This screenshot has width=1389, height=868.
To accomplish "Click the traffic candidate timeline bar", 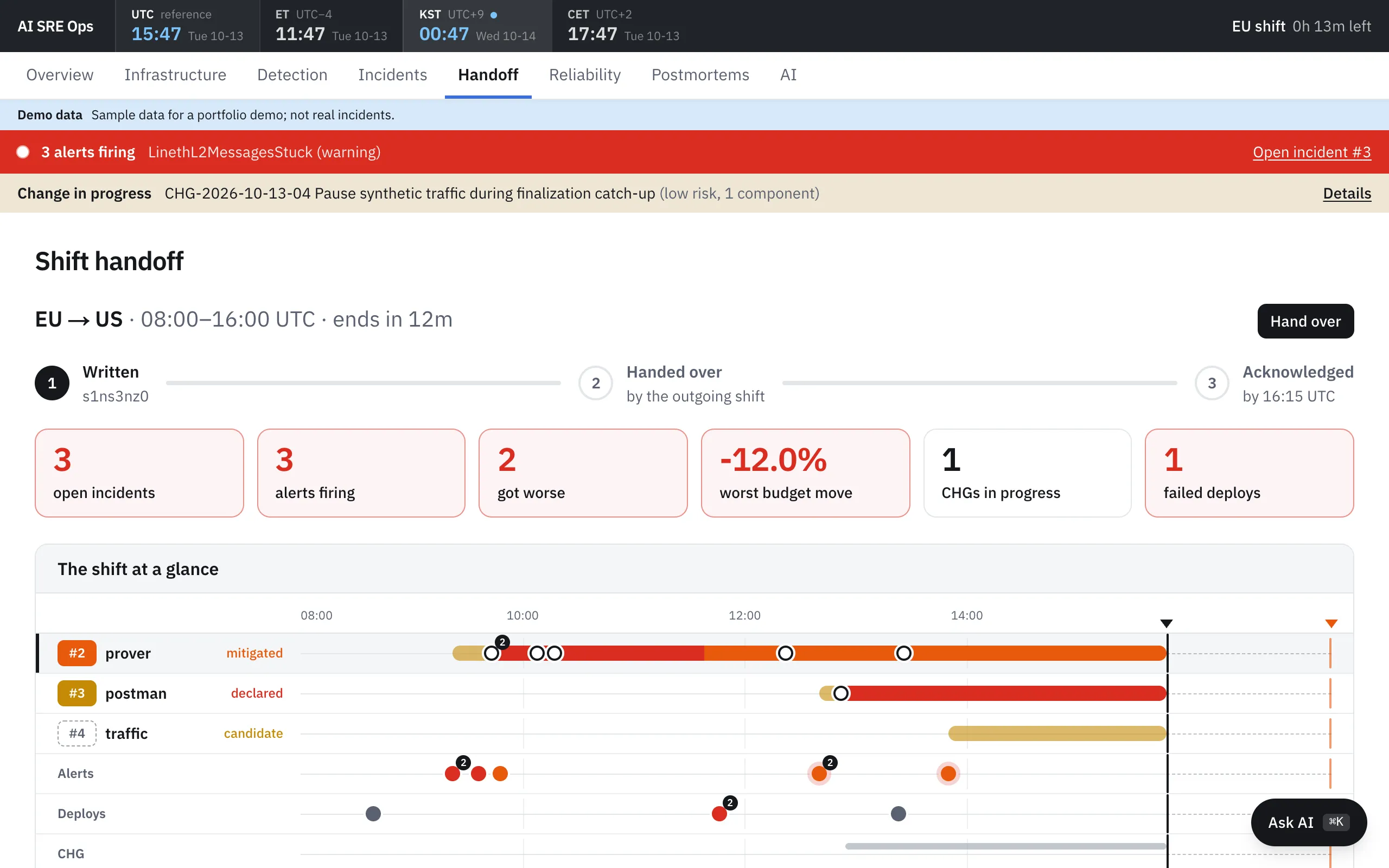I will [1057, 733].
